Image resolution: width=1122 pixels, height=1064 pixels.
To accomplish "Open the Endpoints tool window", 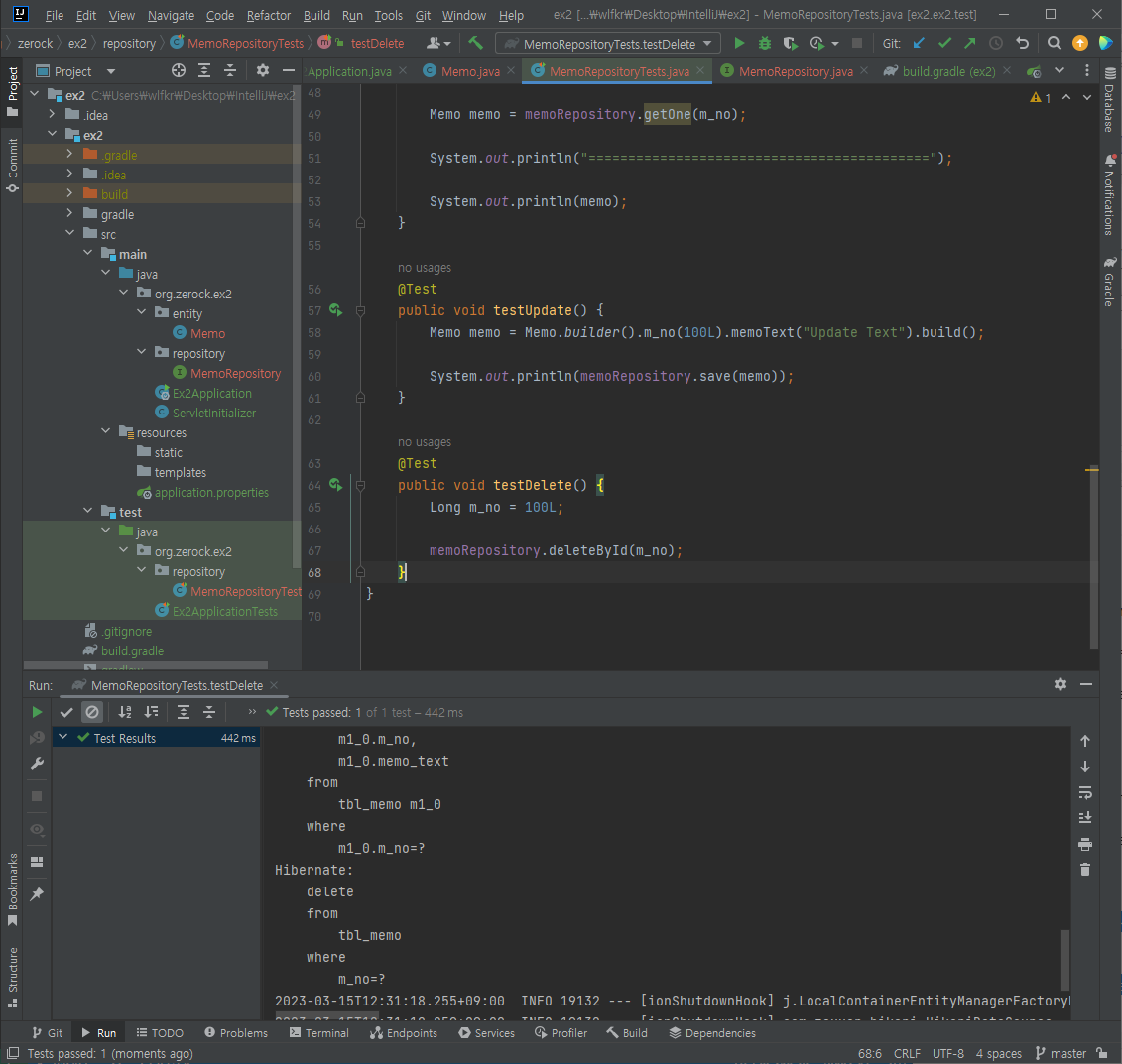I will 404,1033.
